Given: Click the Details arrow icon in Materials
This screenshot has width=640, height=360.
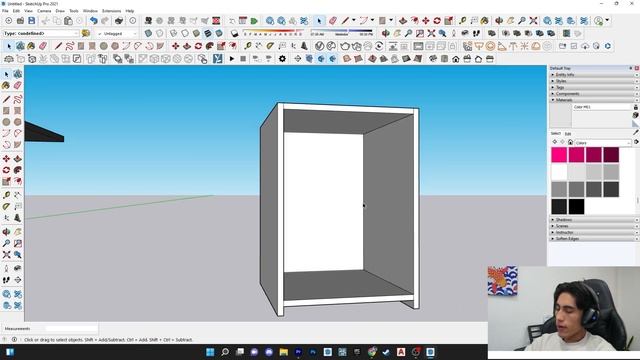Looking at the screenshot, I should [636, 142].
